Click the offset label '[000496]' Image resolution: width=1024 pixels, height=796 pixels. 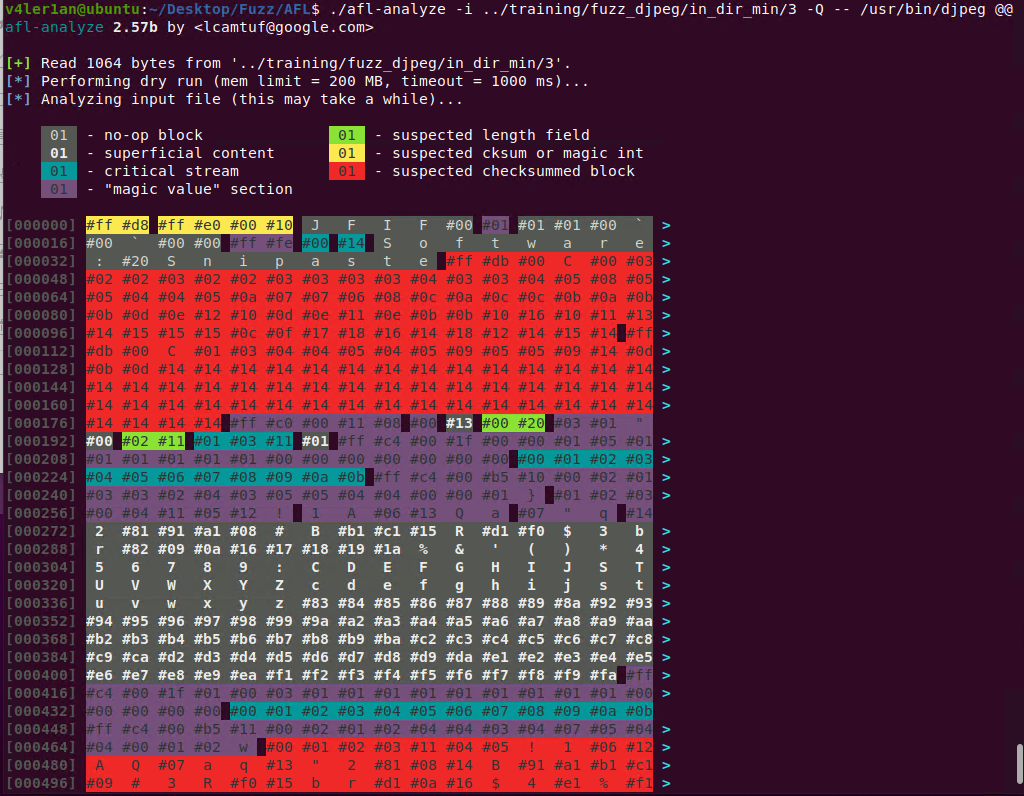pos(40,783)
